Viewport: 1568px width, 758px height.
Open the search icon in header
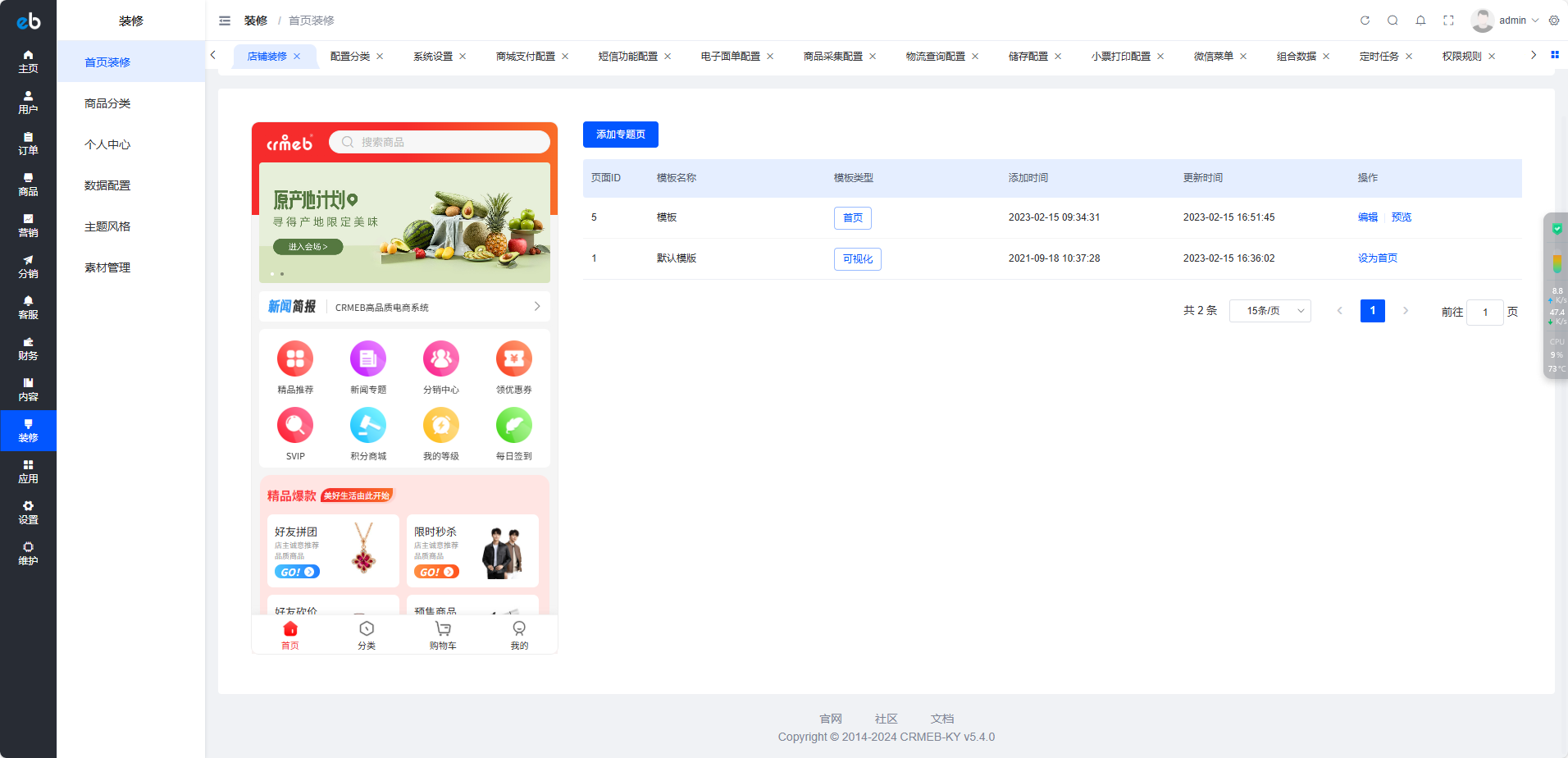click(x=1393, y=21)
